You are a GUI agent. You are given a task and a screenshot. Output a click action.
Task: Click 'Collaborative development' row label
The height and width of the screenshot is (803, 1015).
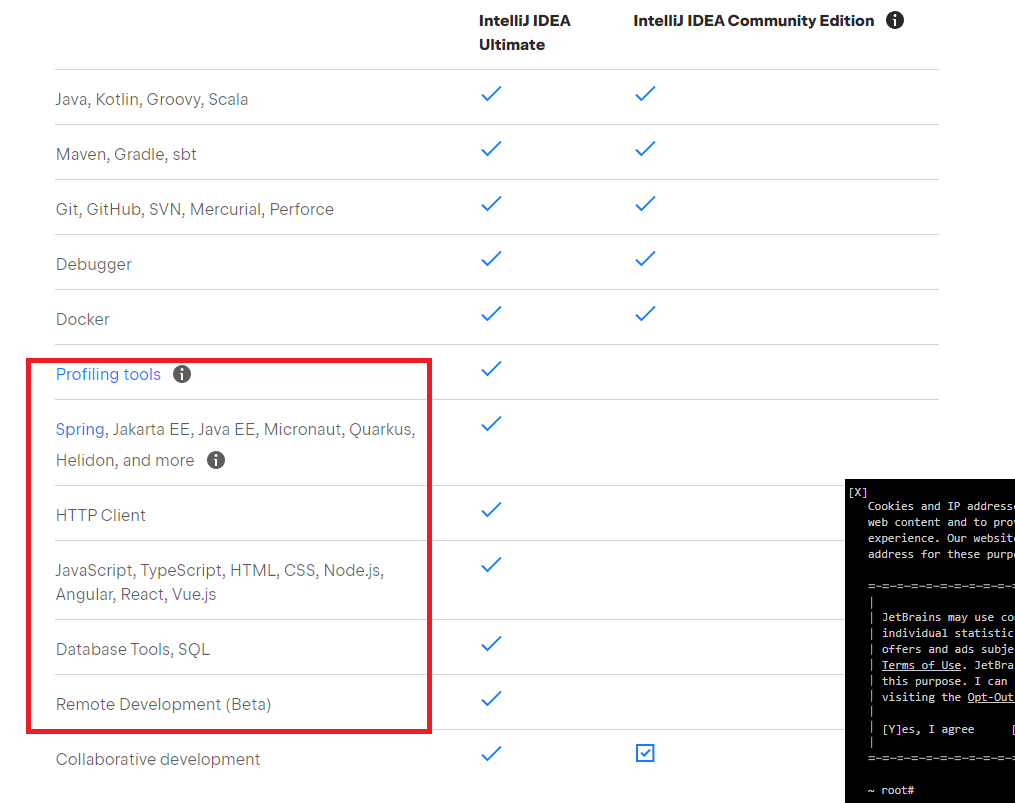[x=158, y=760]
